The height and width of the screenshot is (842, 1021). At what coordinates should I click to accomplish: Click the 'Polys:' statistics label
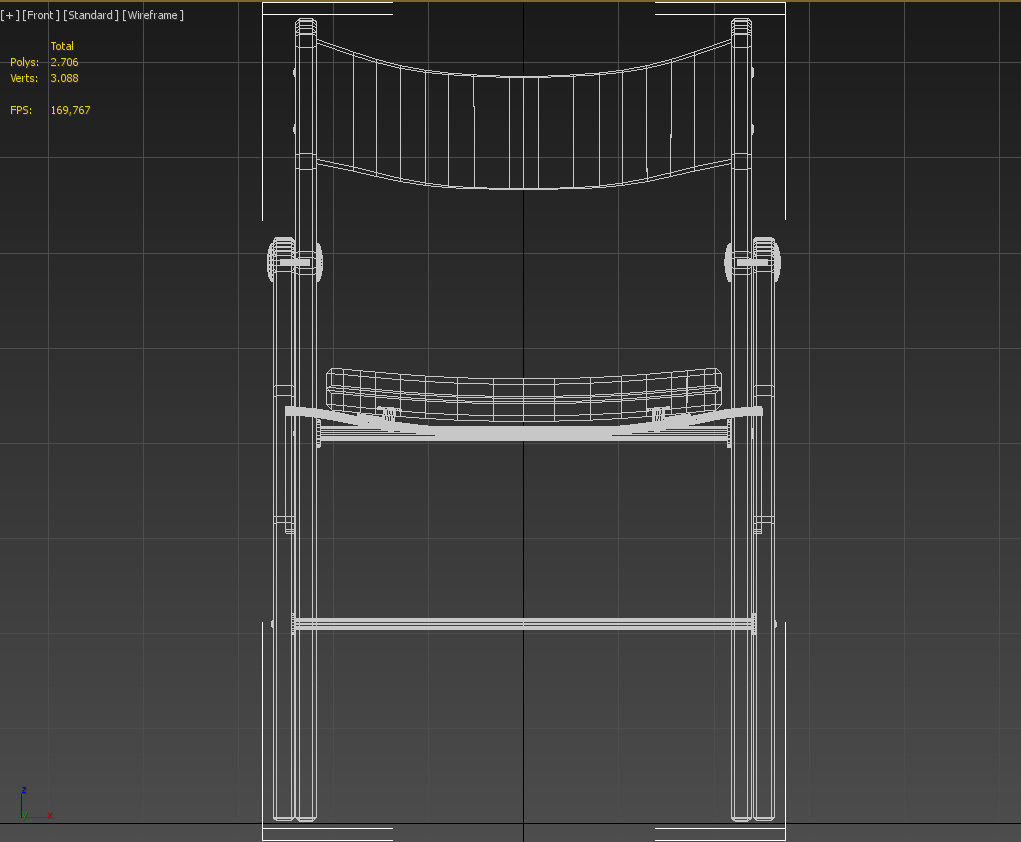tap(24, 62)
